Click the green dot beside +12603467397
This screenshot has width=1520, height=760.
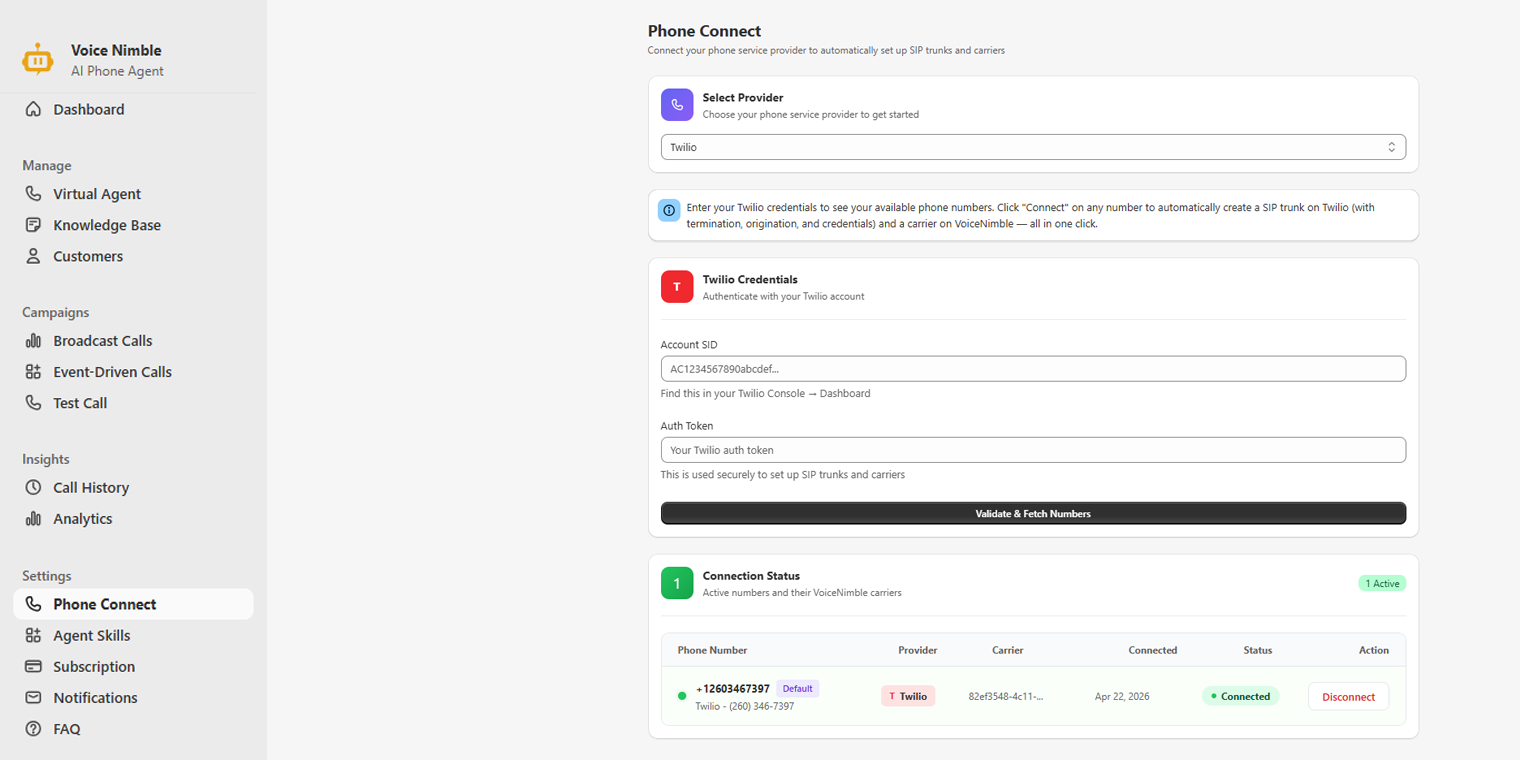pos(682,696)
